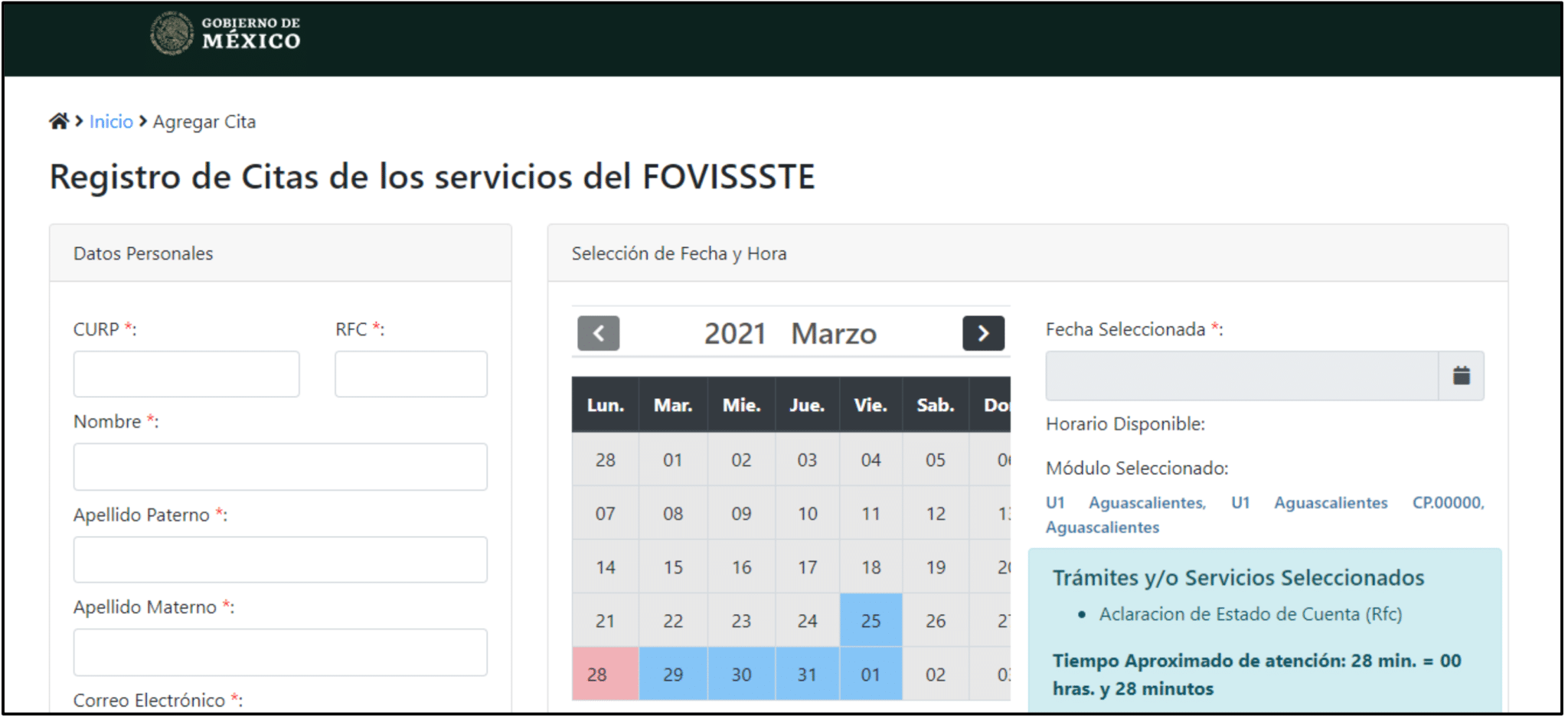Select available date 30 in calendar
The width and height of the screenshot is (1568, 719).
(741, 674)
